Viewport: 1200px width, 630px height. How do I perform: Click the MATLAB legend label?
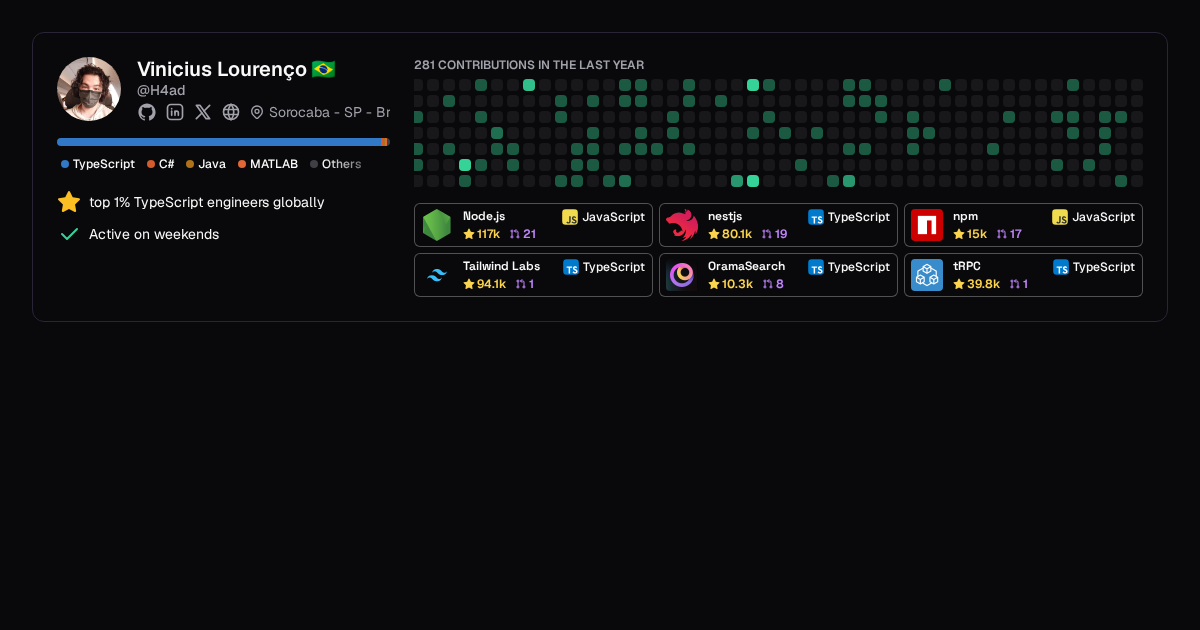click(x=274, y=164)
